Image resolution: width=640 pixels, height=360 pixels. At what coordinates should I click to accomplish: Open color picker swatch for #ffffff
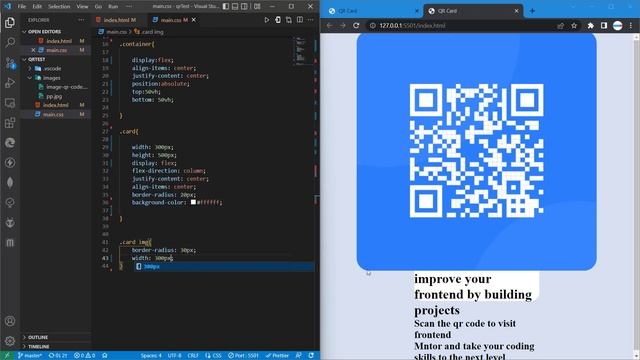pos(193,202)
